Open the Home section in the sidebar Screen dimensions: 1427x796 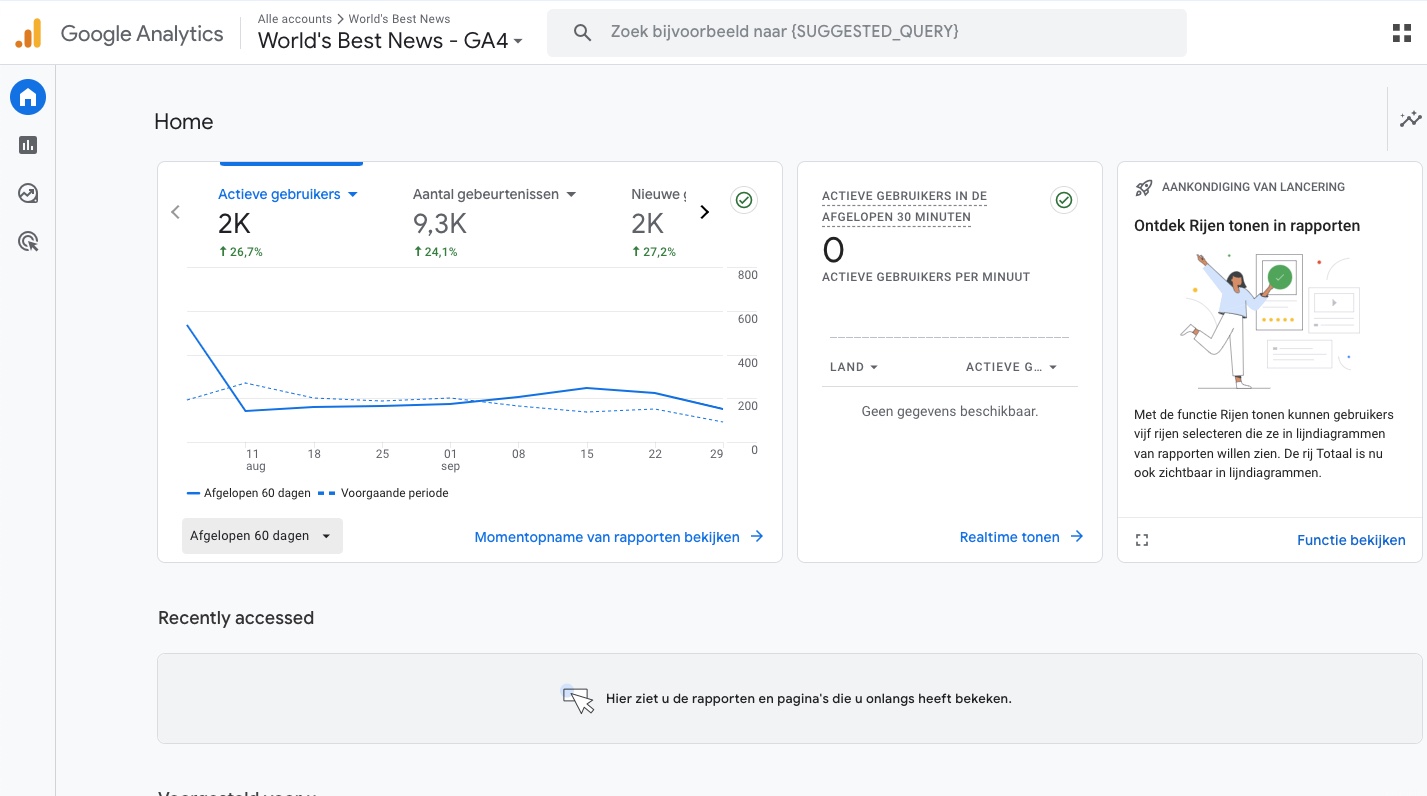(x=28, y=97)
